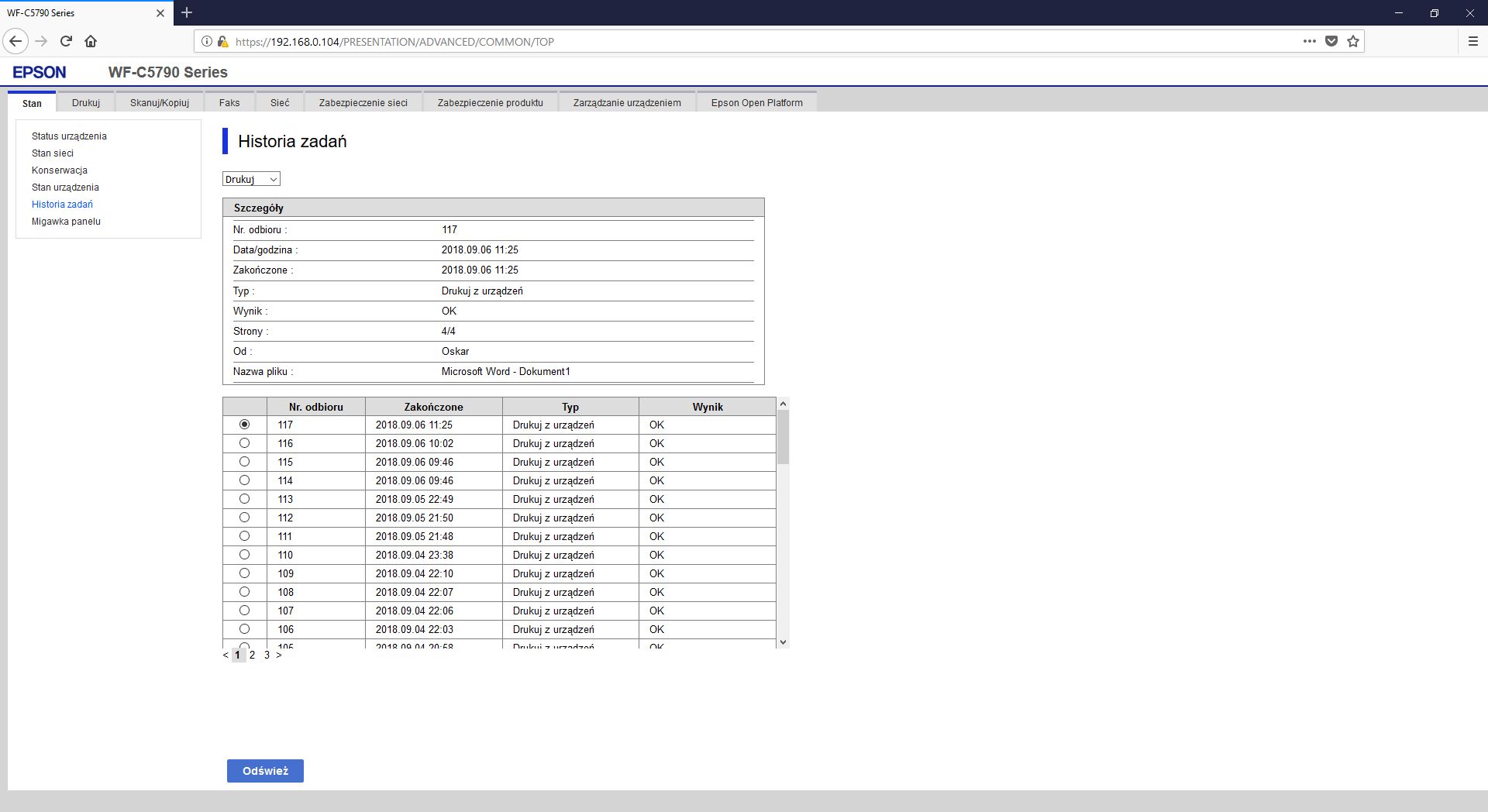Switch to the Faks tab
Screen dimensions: 1488x812
pyautogui.click(x=229, y=102)
